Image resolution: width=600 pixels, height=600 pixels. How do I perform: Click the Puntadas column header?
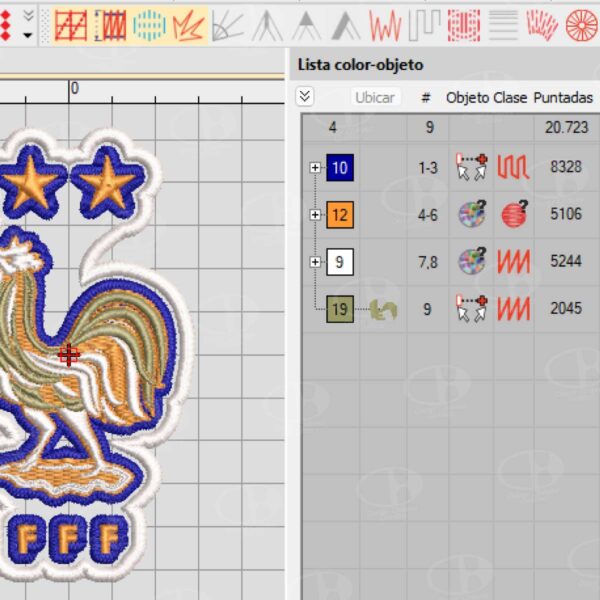point(563,98)
